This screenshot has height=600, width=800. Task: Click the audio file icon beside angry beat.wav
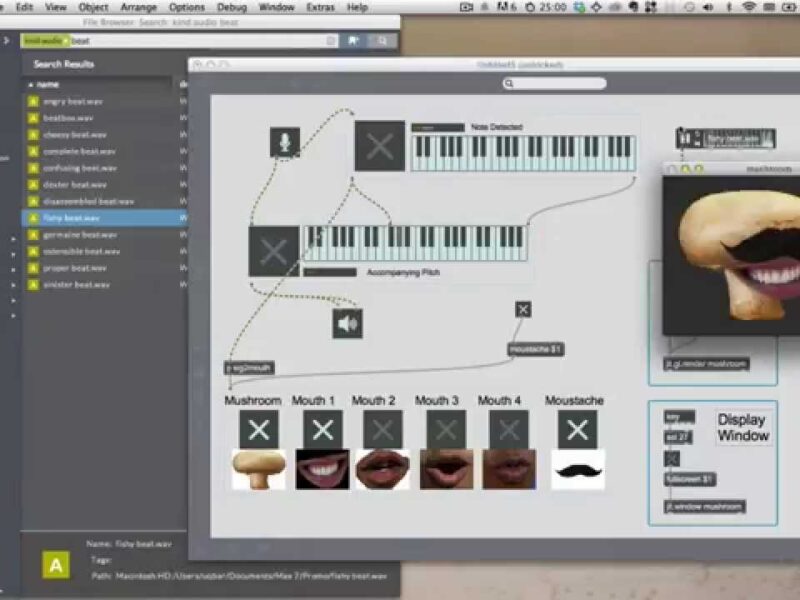coord(33,102)
